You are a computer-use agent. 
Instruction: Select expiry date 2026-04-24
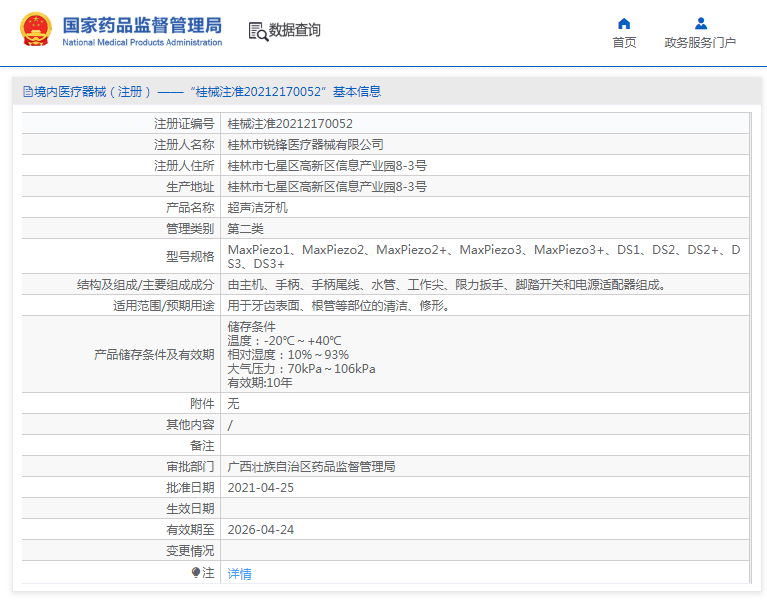[261, 530]
